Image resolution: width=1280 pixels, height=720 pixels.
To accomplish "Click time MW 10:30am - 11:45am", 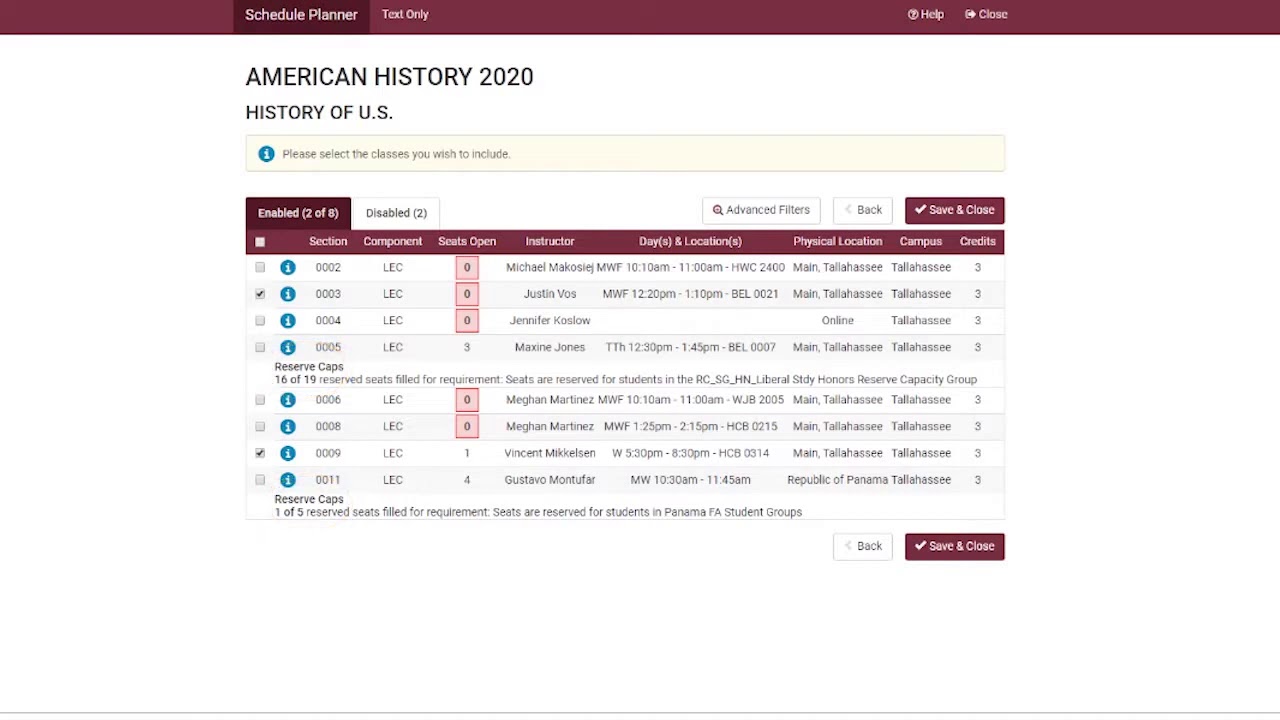I will coord(690,480).
